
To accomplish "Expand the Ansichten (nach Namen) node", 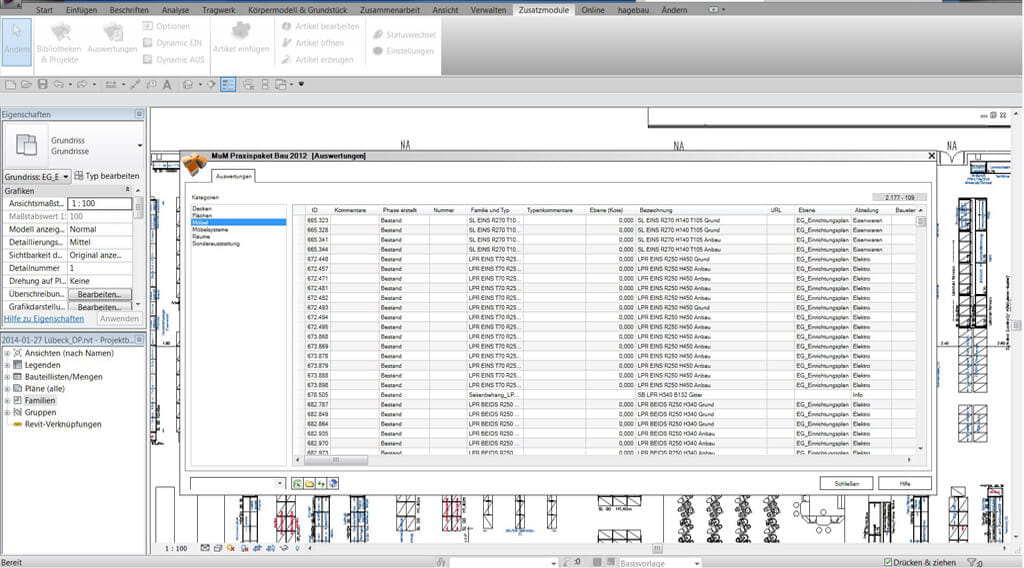I will 7,353.
